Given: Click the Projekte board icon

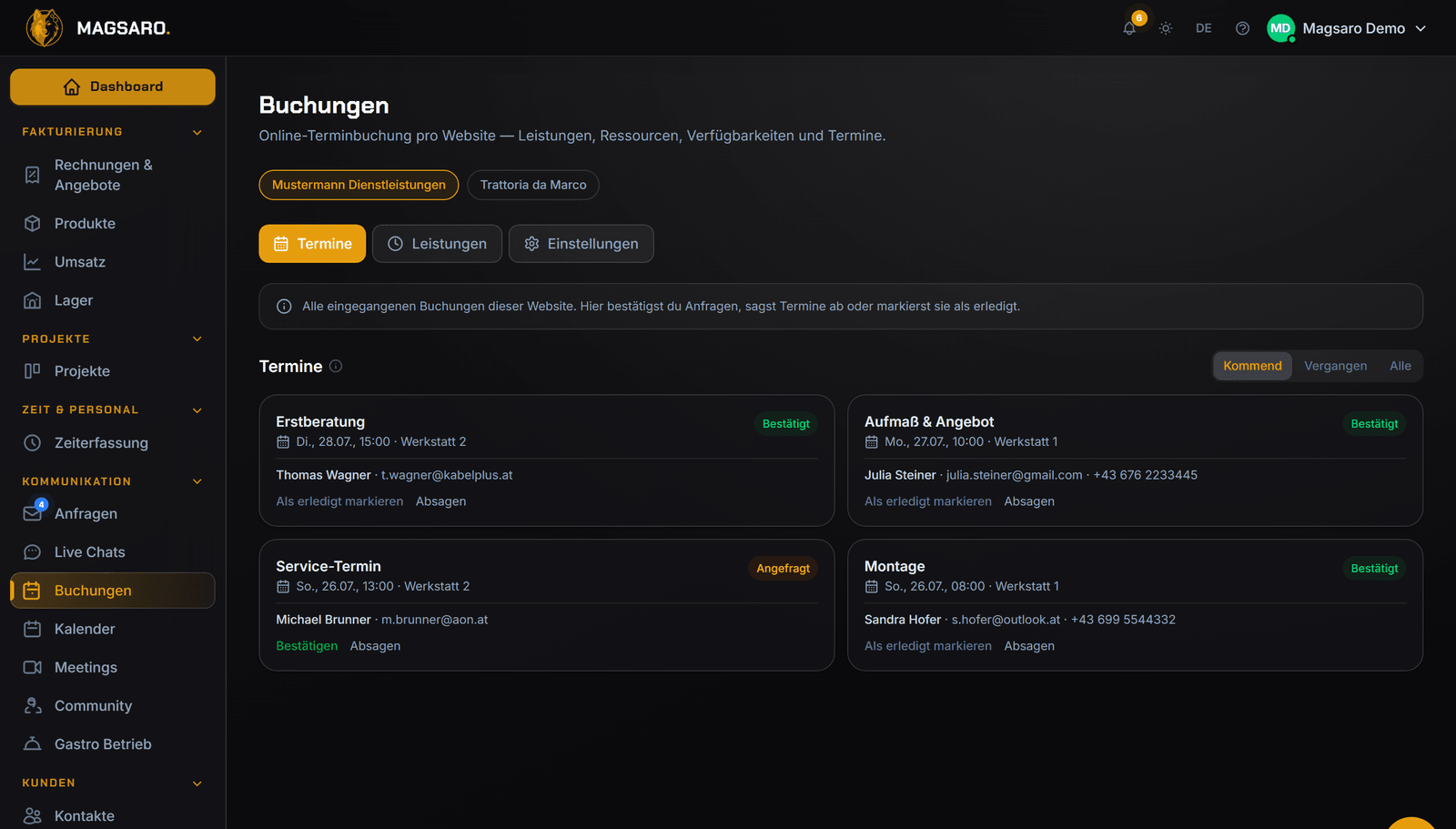Looking at the screenshot, I should point(33,371).
